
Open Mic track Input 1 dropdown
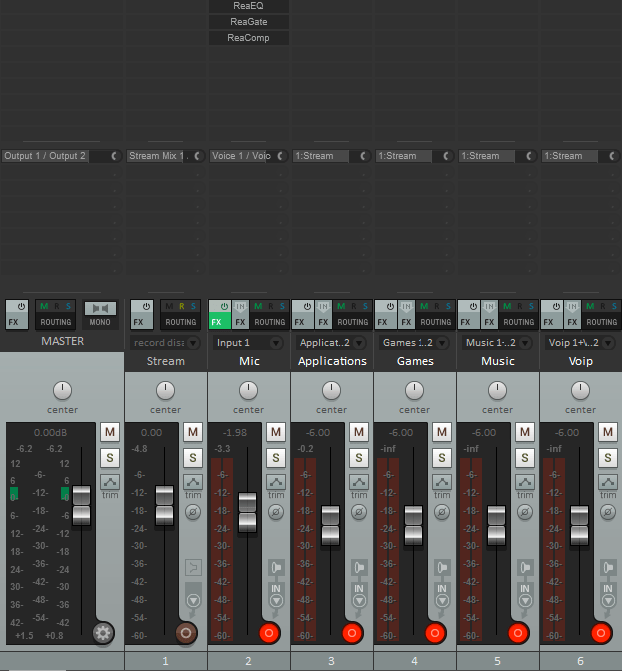pos(248,343)
